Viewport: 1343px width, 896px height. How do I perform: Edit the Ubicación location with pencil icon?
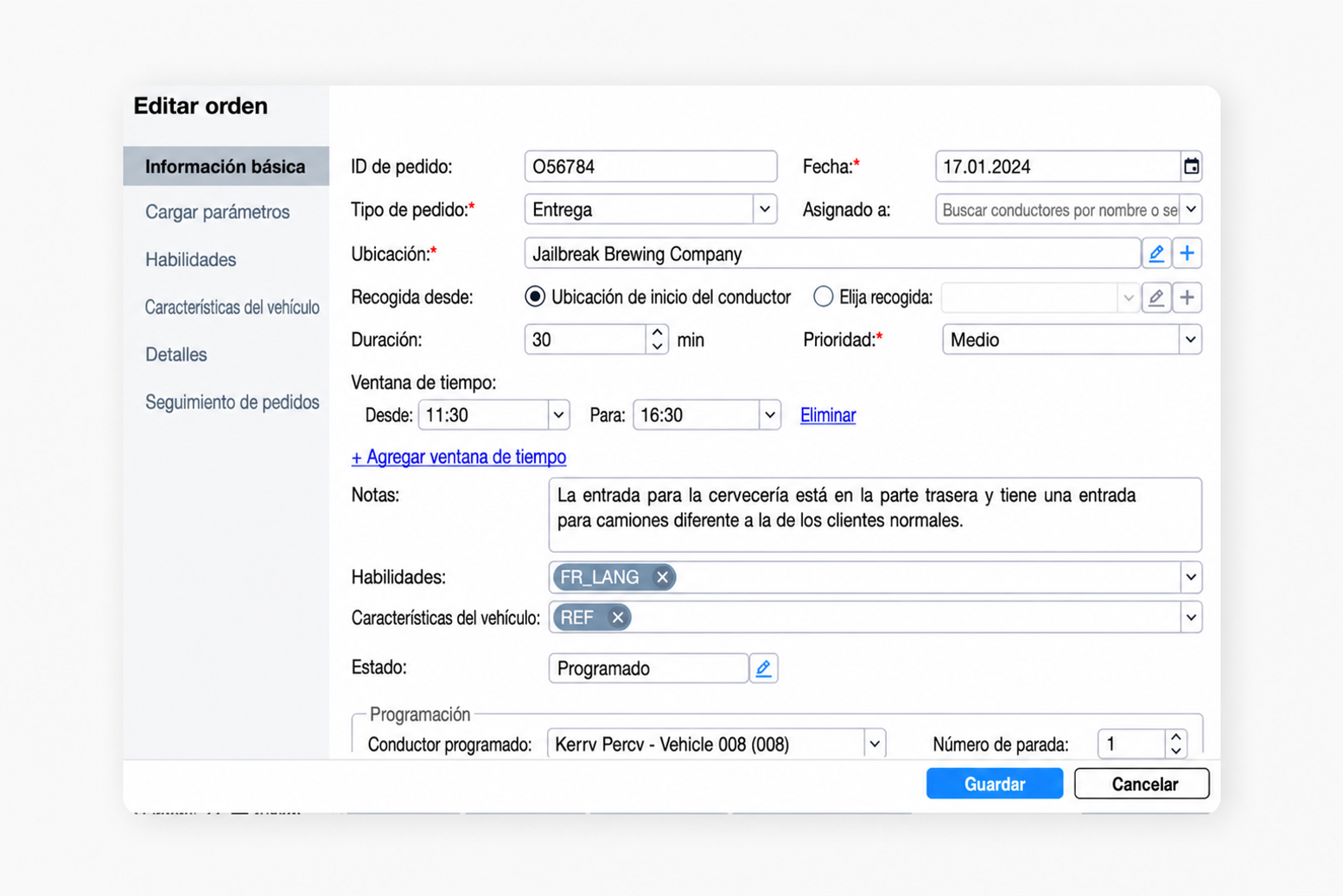point(1155,253)
